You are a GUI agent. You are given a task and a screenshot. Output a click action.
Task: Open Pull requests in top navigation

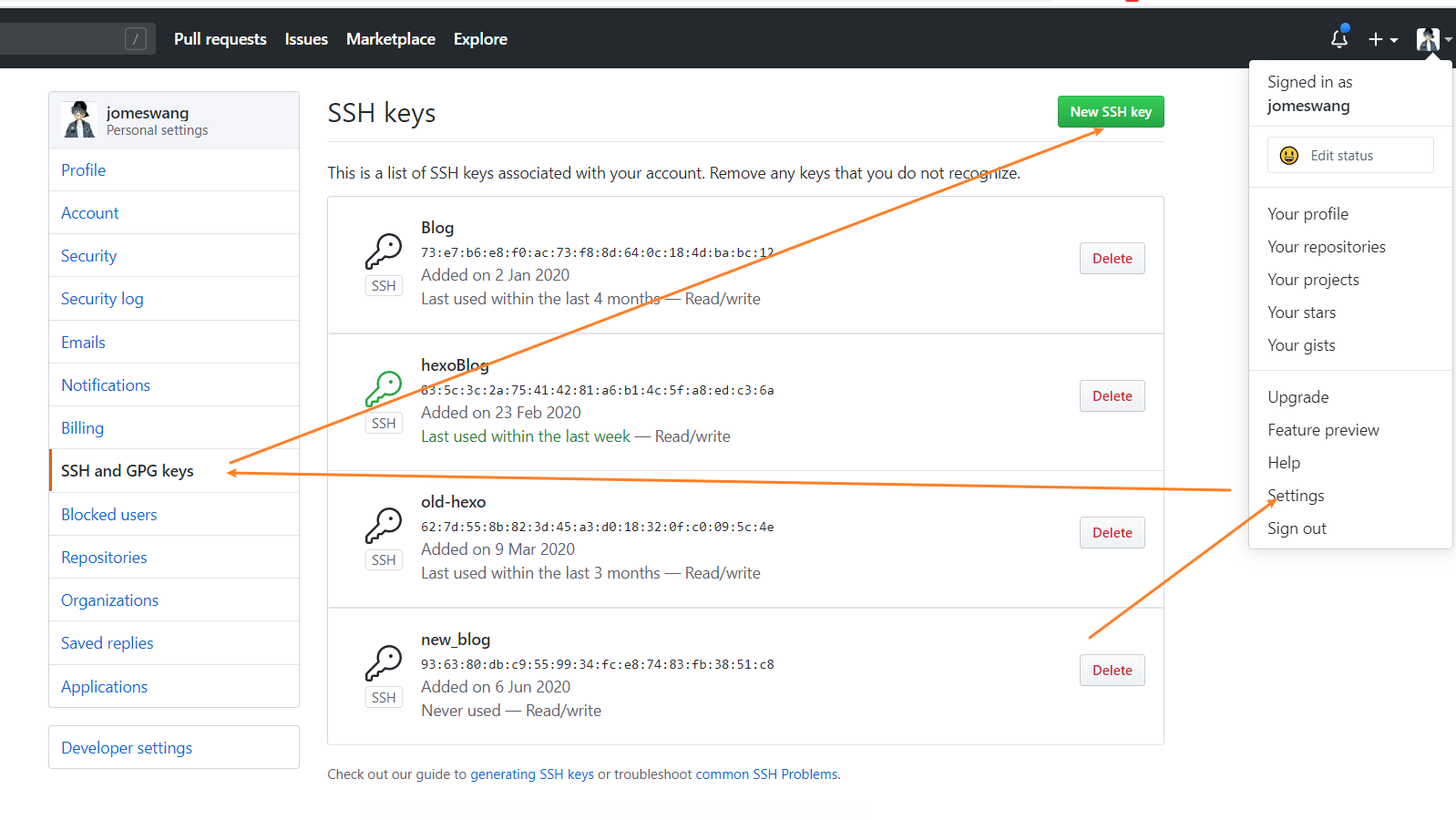click(220, 39)
